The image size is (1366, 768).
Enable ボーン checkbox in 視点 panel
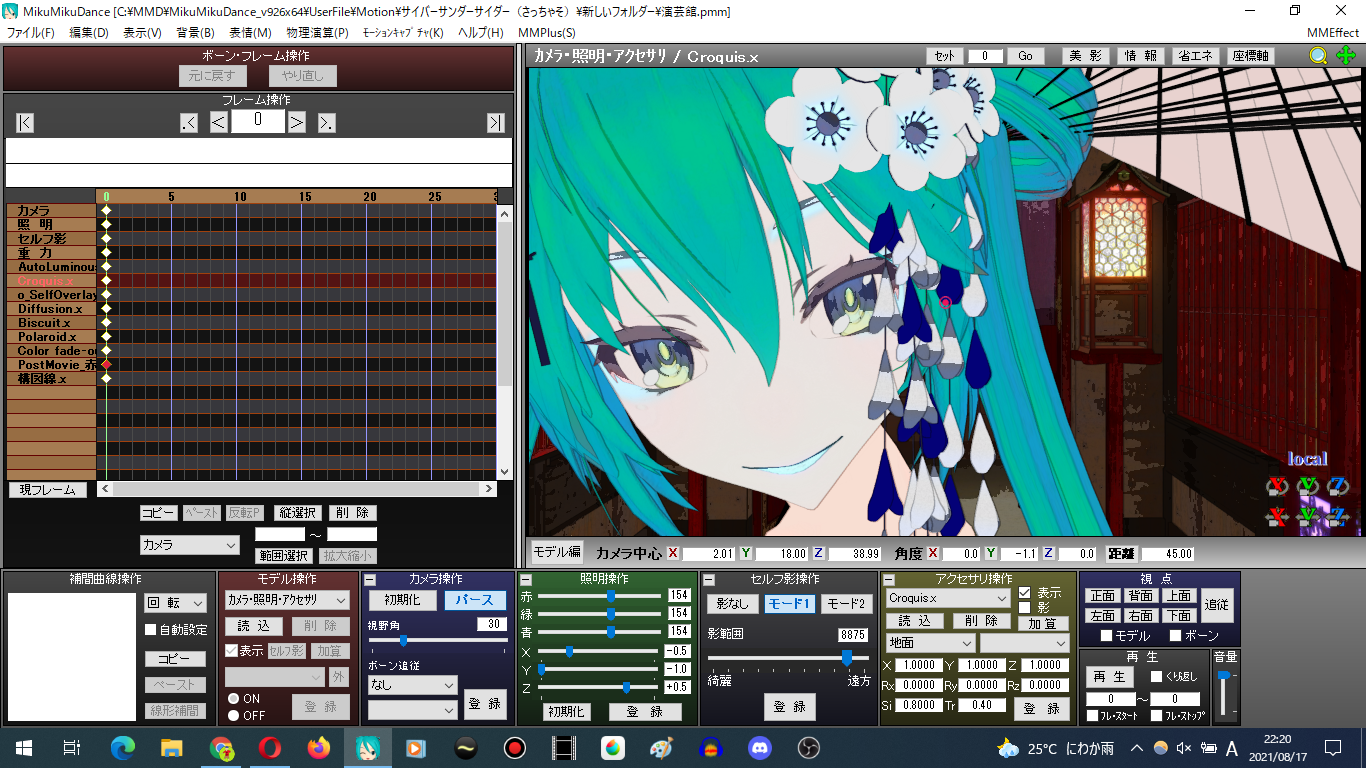pyautogui.click(x=1176, y=636)
